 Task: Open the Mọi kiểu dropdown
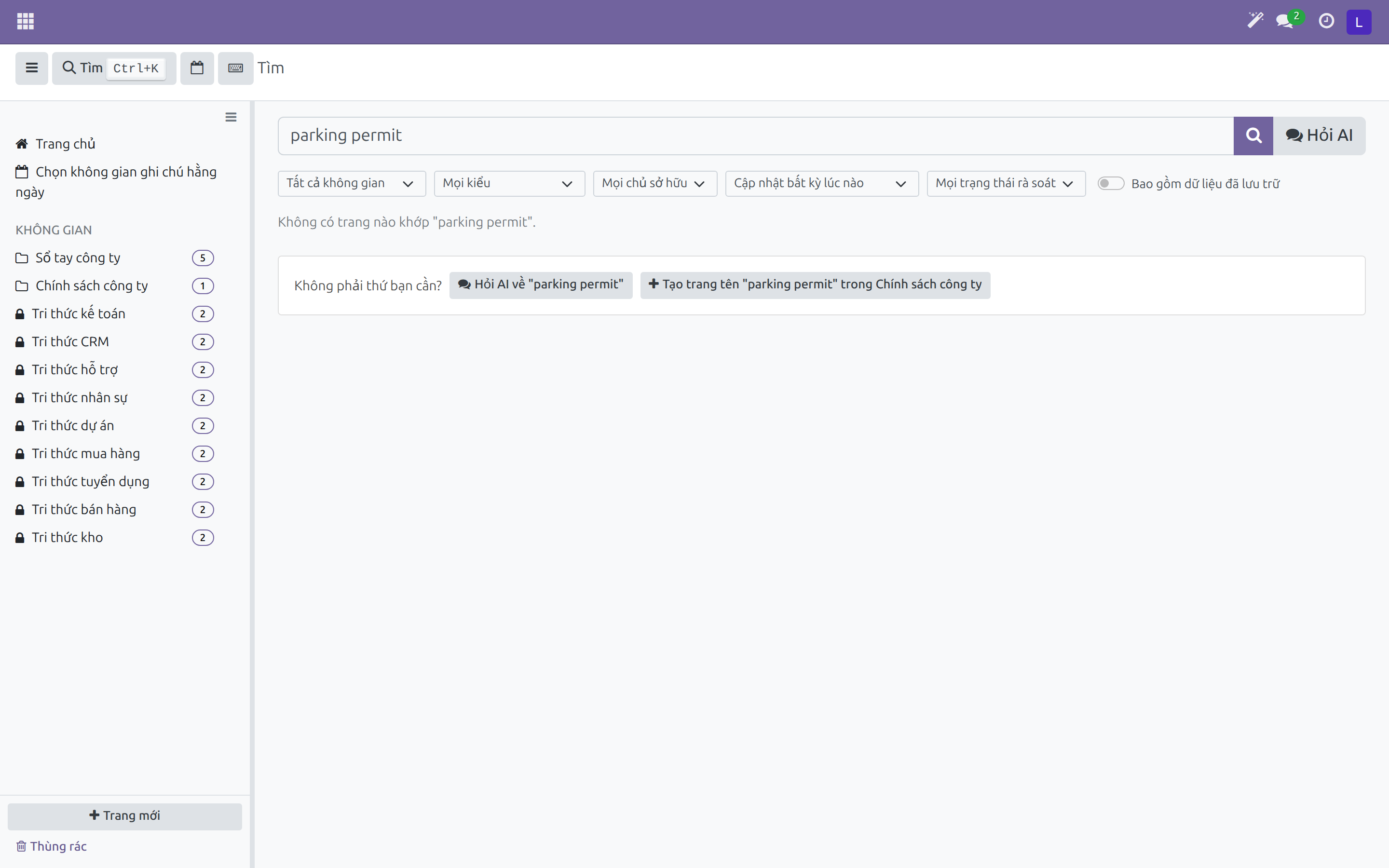pos(509,183)
